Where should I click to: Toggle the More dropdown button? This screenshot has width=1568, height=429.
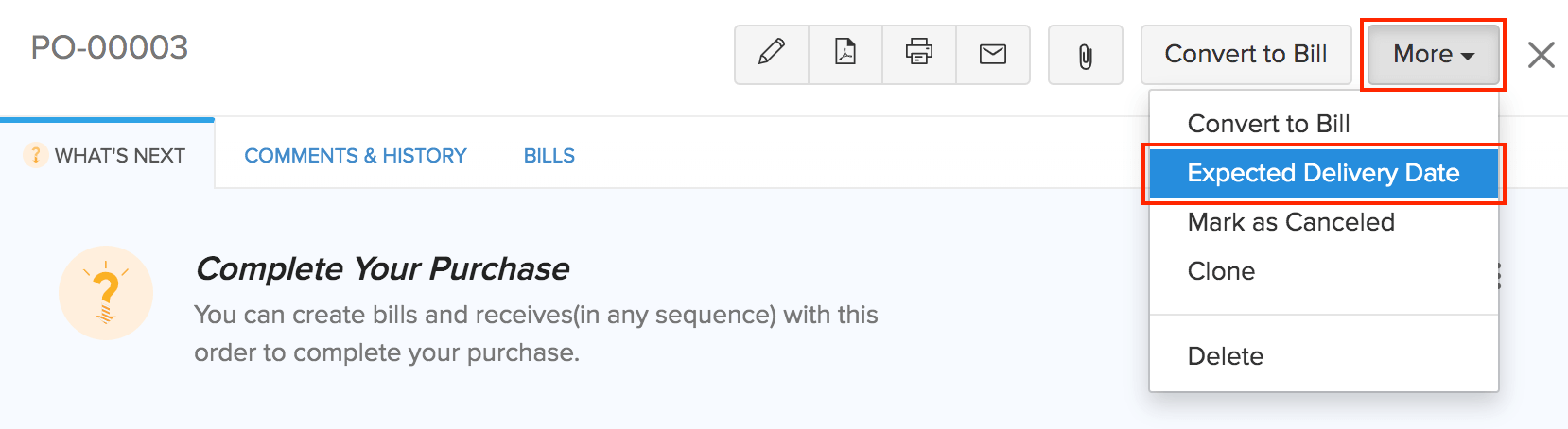click(x=1433, y=55)
